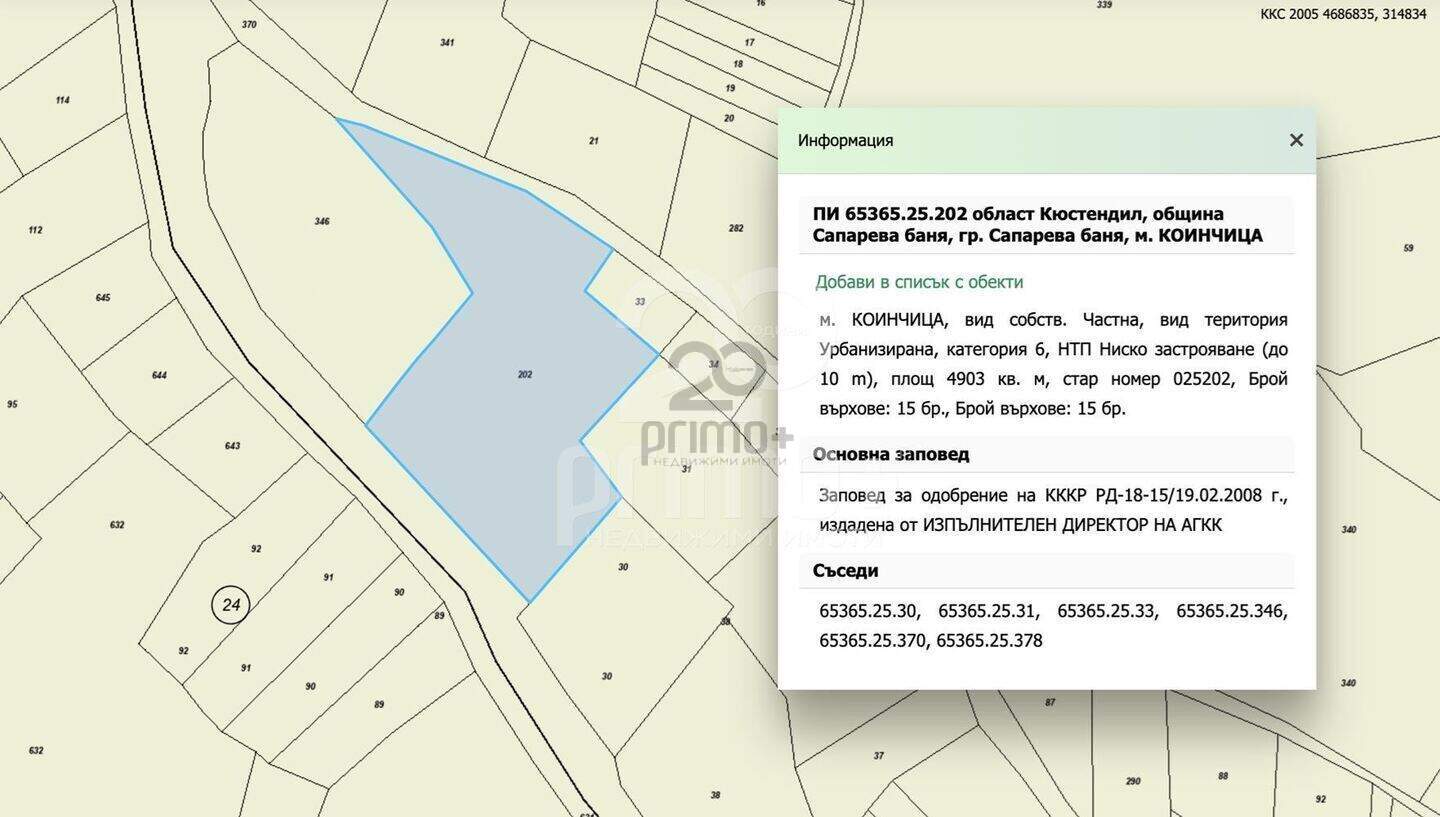Click parcel 20 label on the map

coord(729,118)
